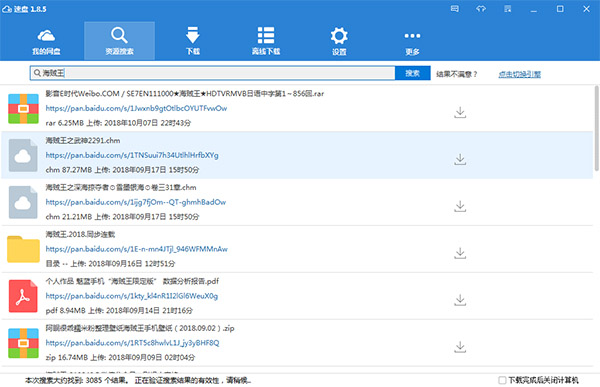Toggle 下载完成后关闭计算机 checkbox

pyautogui.click(x=502, y=380)
